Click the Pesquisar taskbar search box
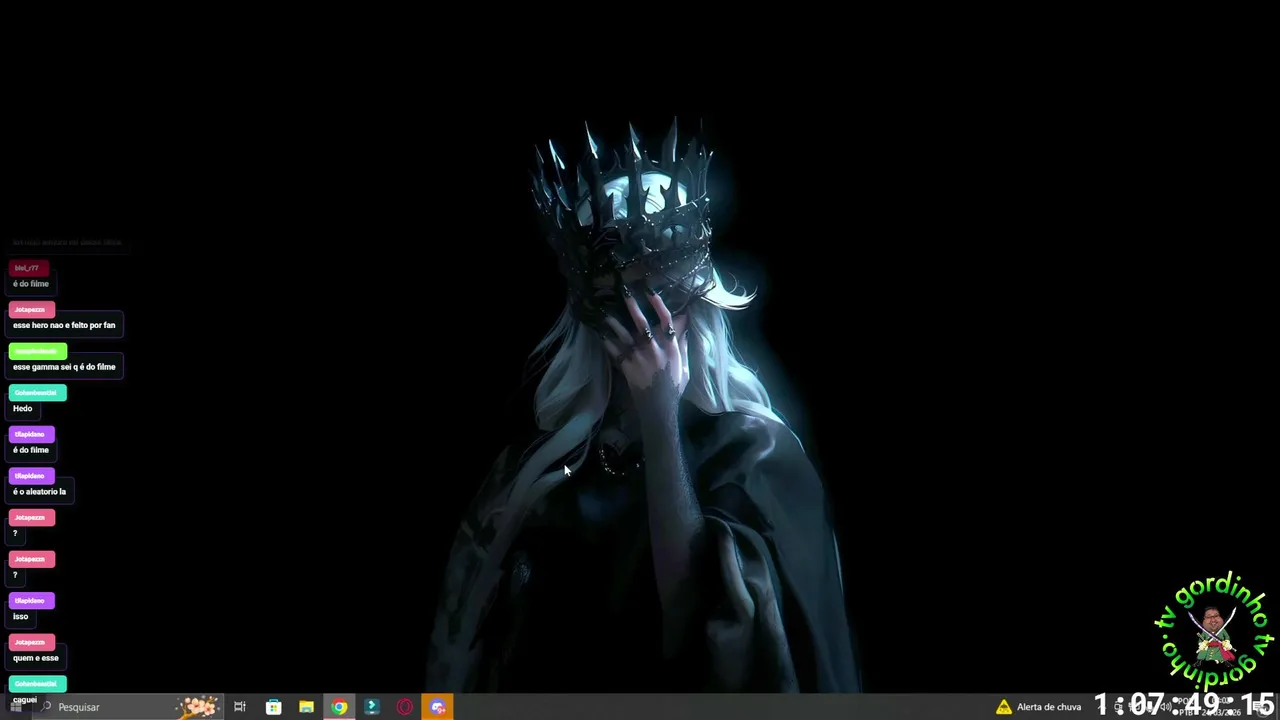Image resolution: width=1280 pixels, height=720 pixels. coord(128,707)
